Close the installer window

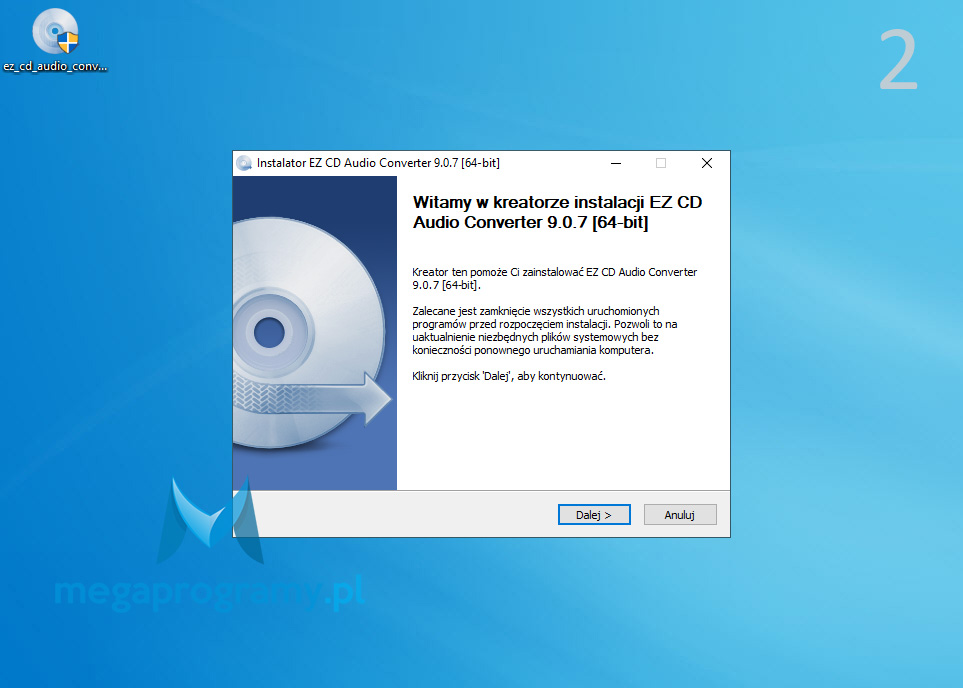coord(707,163)
